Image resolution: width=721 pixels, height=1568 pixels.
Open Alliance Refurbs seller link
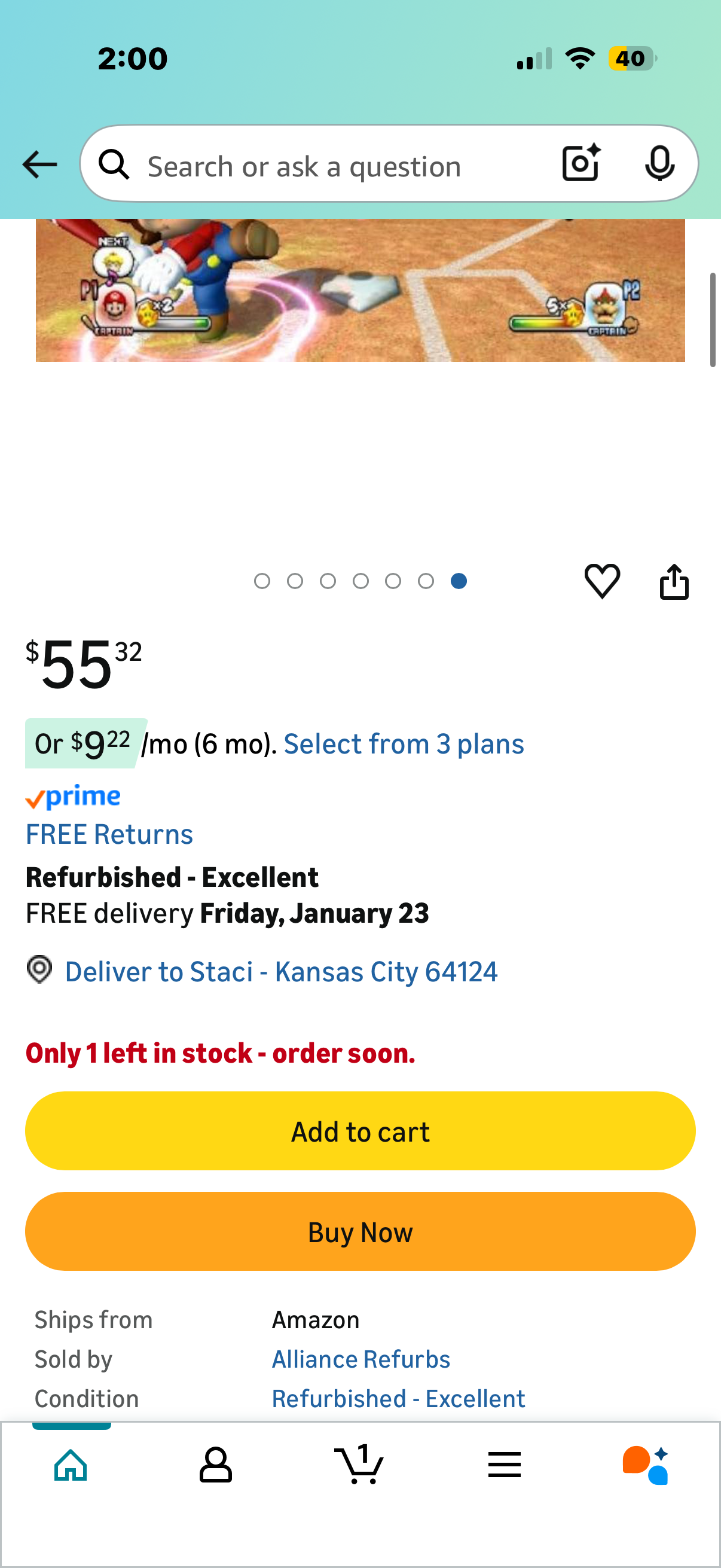coord(361,1359)
